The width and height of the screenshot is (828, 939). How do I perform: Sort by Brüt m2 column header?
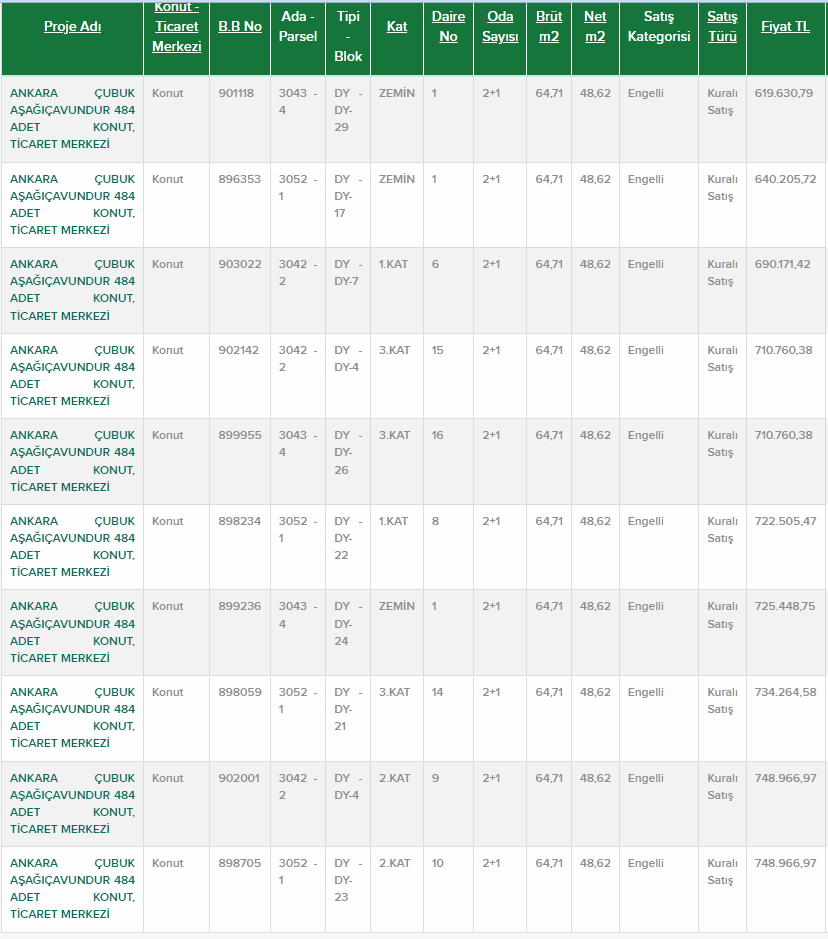click(549, 27)
